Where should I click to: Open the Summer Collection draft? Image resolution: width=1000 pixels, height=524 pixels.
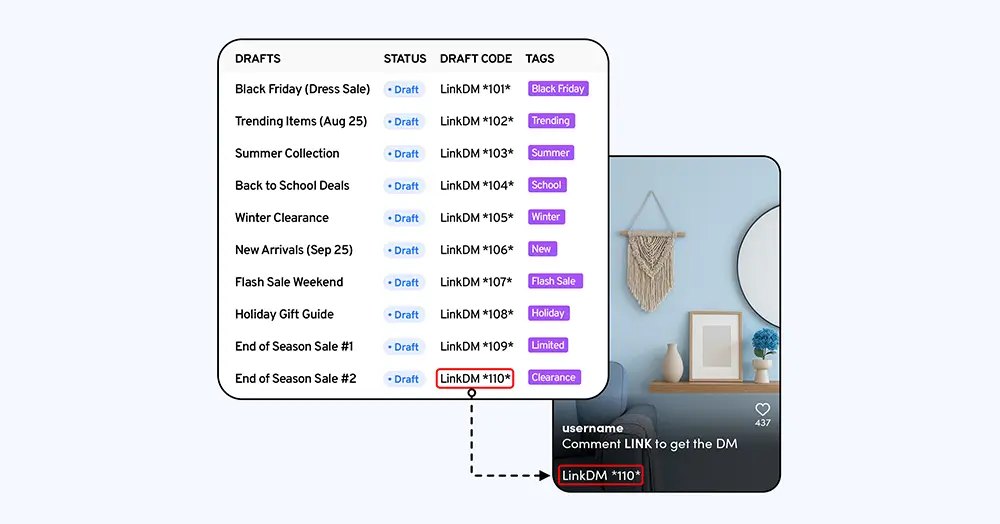coord(287,154)
